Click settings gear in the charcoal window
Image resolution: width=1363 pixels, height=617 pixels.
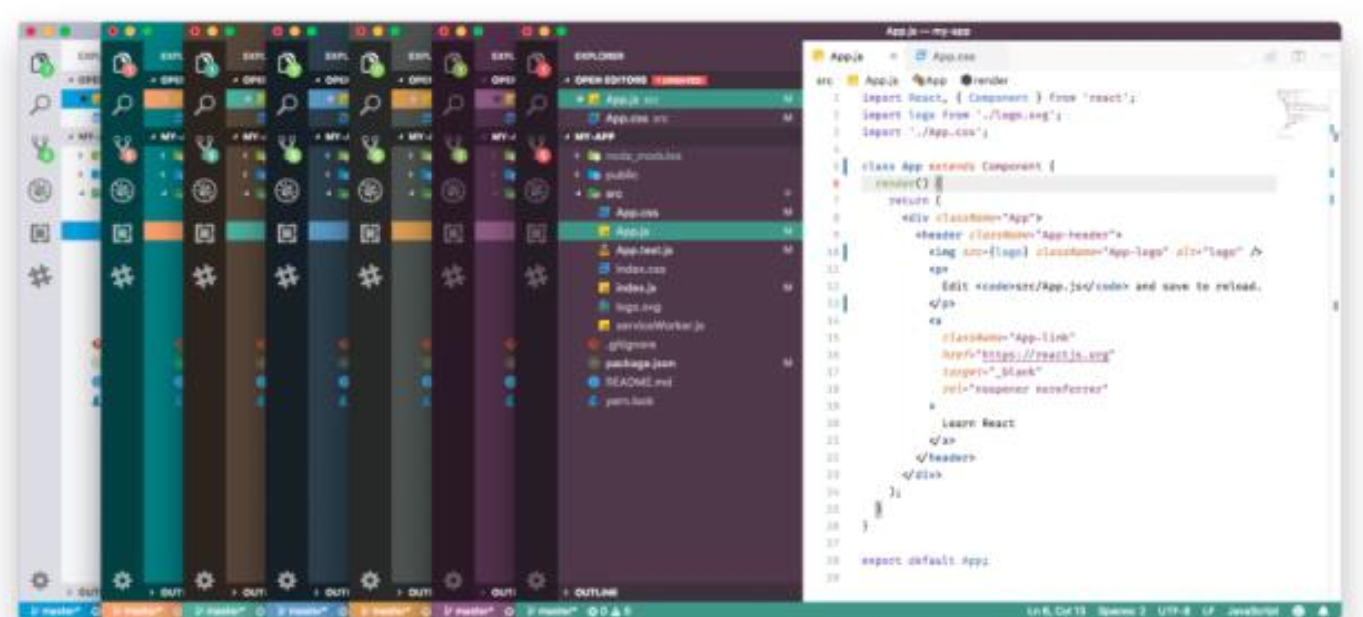point(371,579)
